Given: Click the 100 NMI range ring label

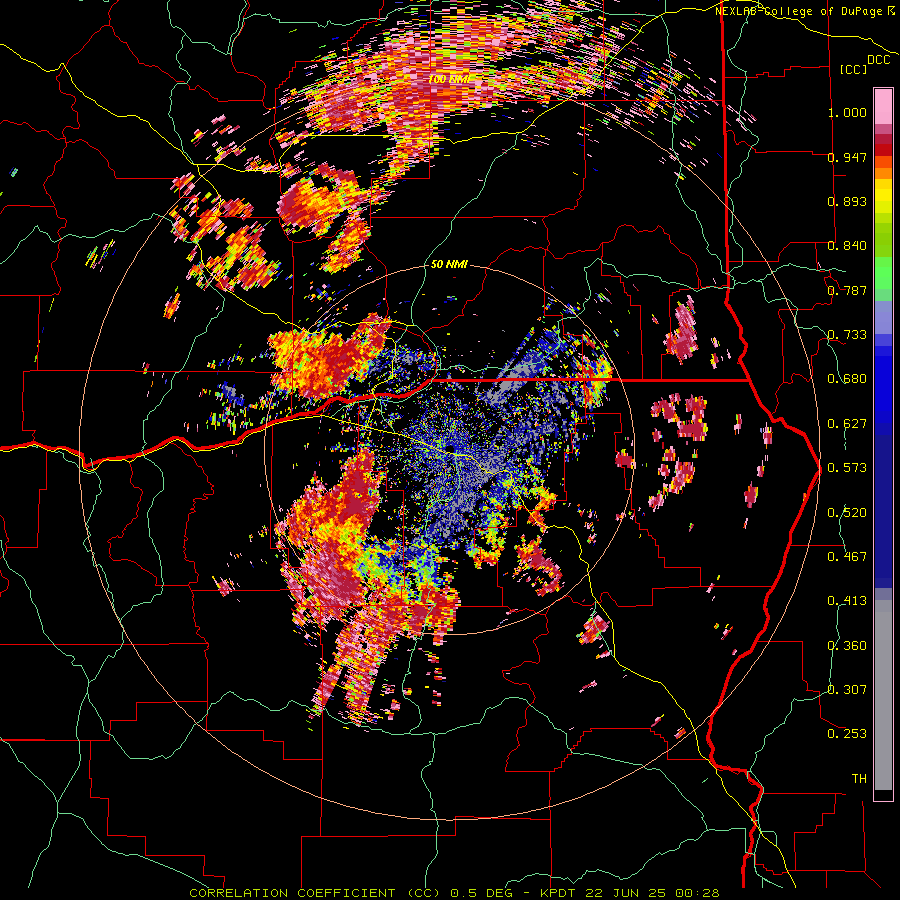Looking at the screenshot, I should 449,79.
